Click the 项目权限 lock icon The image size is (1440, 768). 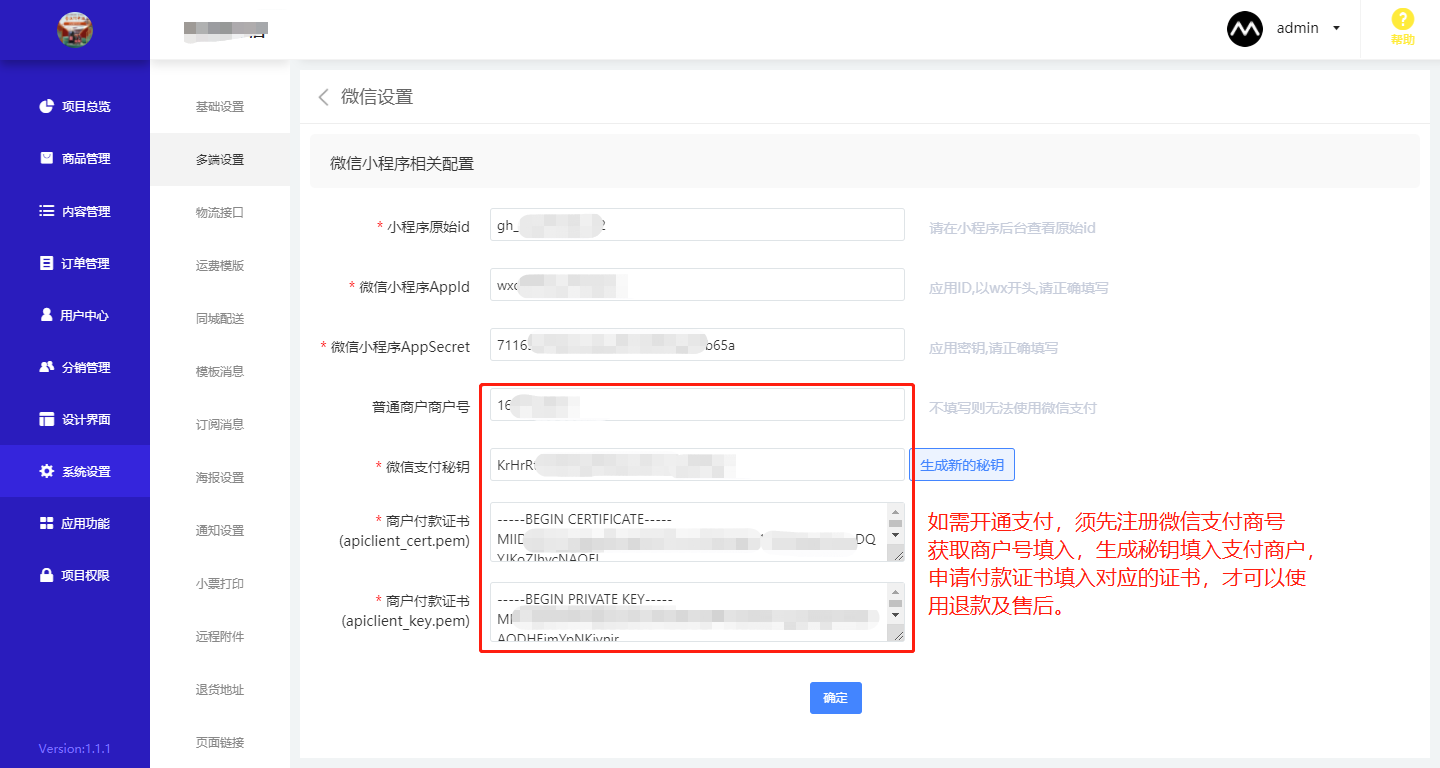point(46,575)
